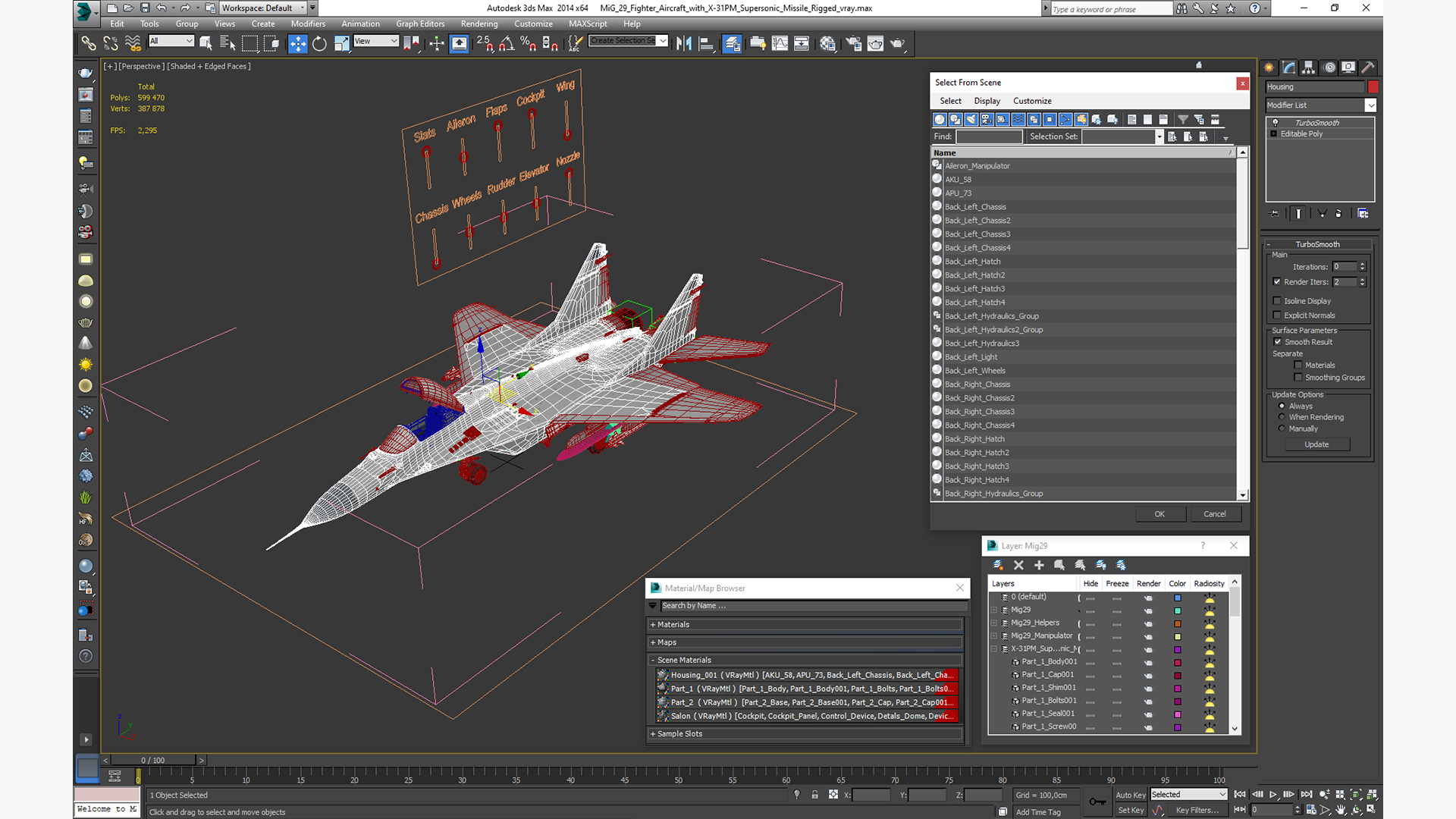Open the Motion command panel tab
The height and width of the screenshot is (819, 1456).
pyautogui.click(x=1329, y=67)
